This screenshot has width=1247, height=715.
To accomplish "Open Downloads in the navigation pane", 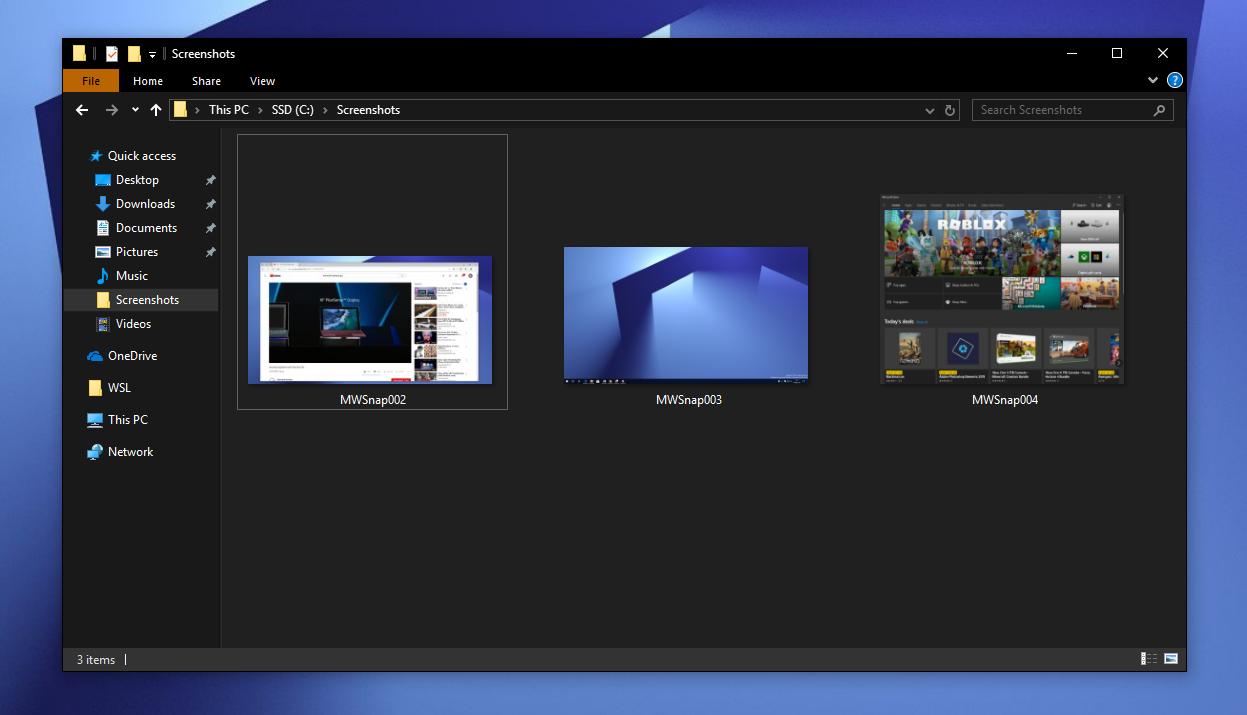I will (x=145, y=204).
